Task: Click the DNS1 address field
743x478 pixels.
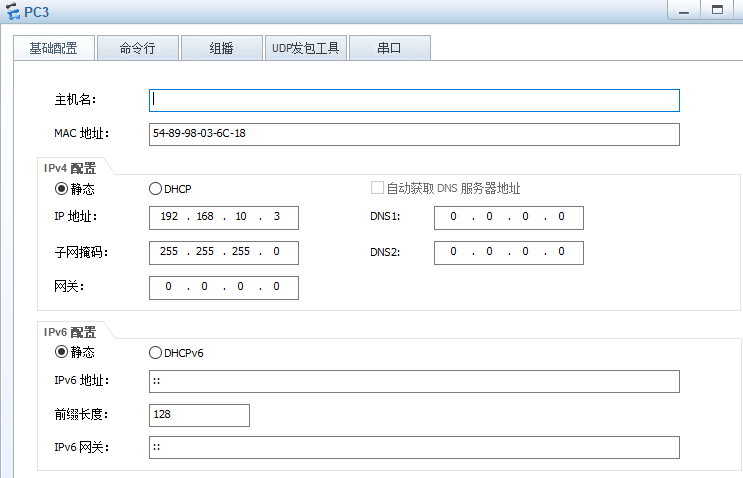Action: click(509, 218)
